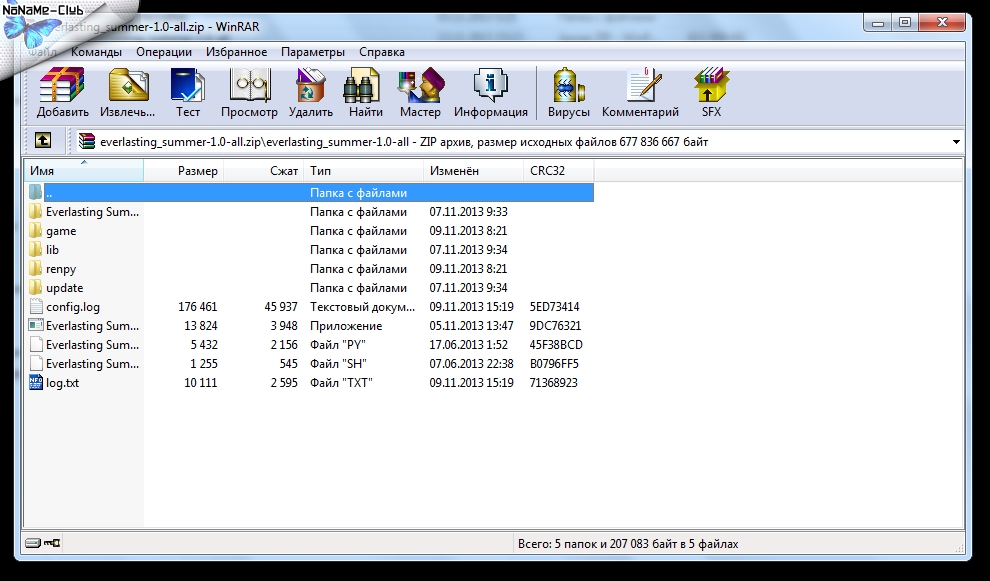Select the log.txt file name
The width and height of the screenshot is (990, 581).
coord(63,383)
